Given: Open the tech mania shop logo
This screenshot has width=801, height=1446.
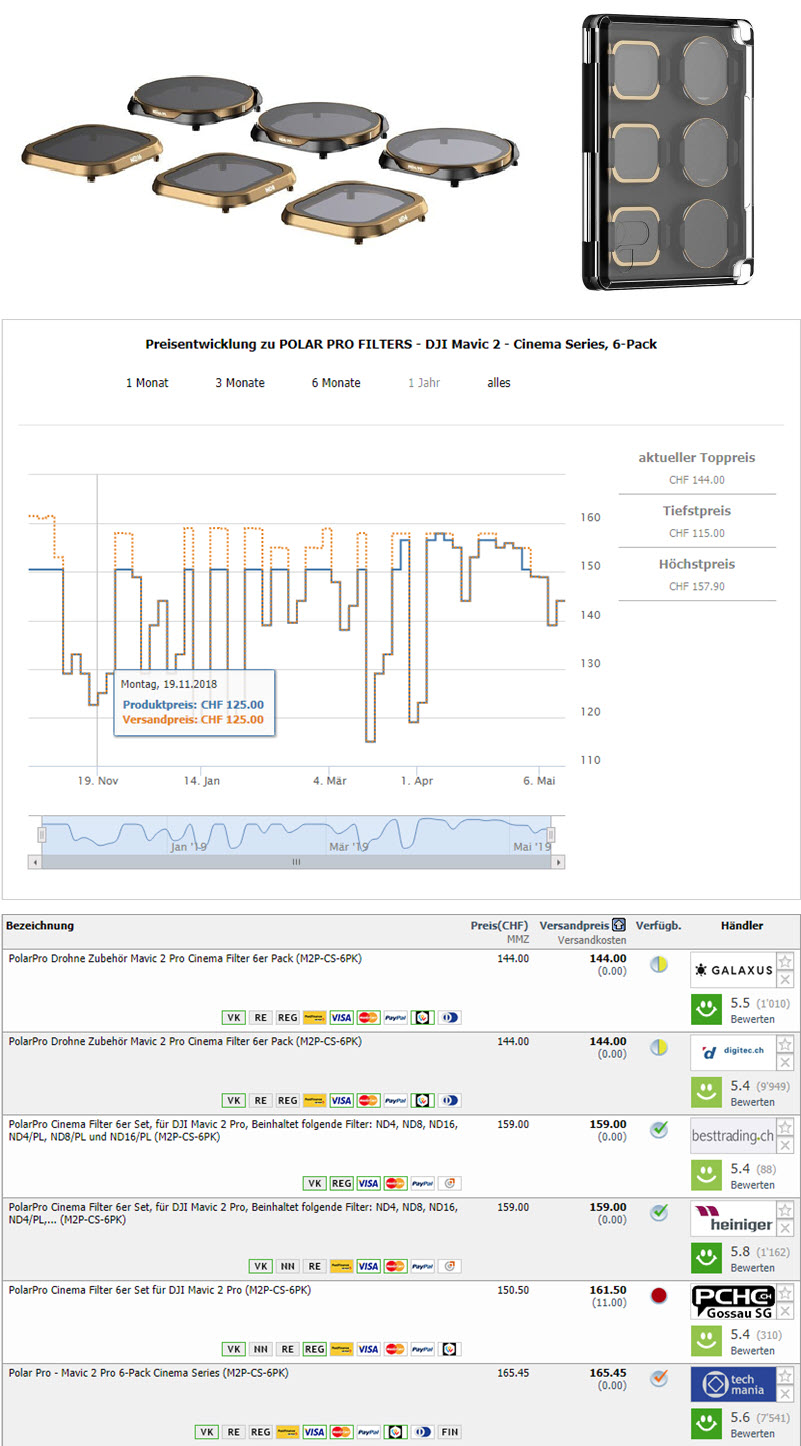Looking at the screenshot, I should coord(732,1385).
